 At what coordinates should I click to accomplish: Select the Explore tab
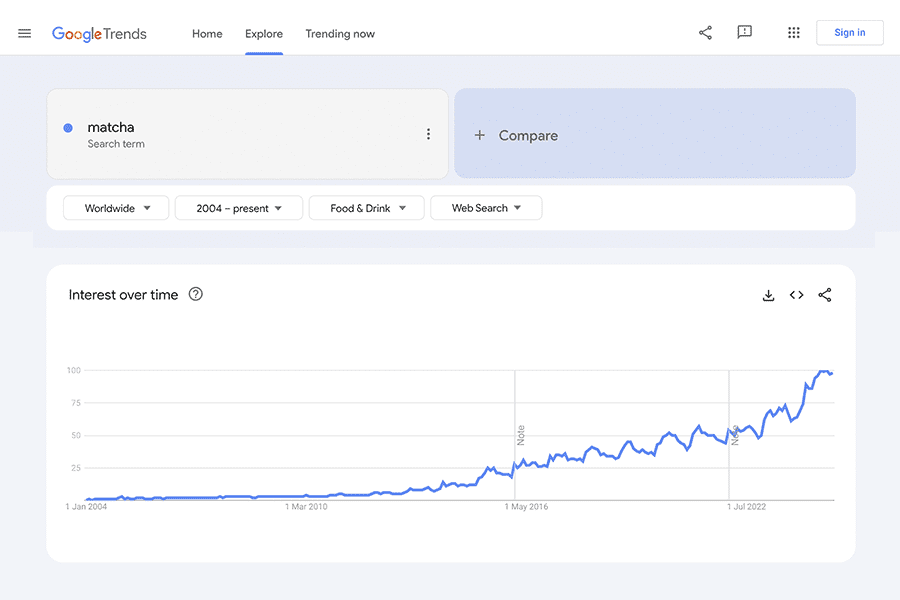click(264, 33)
